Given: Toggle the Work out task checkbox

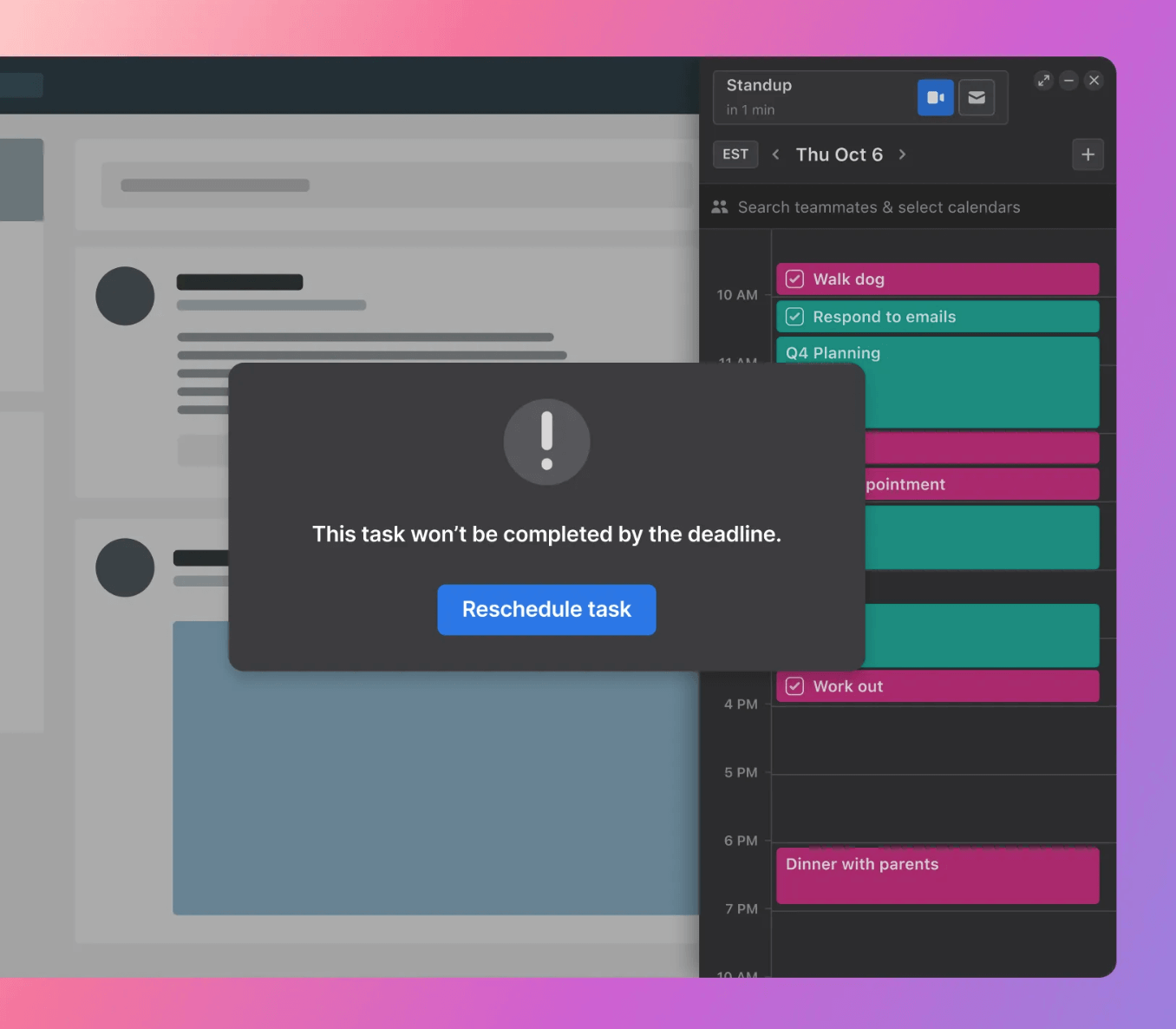Looking at the screenshot, I should pos(794,686).
